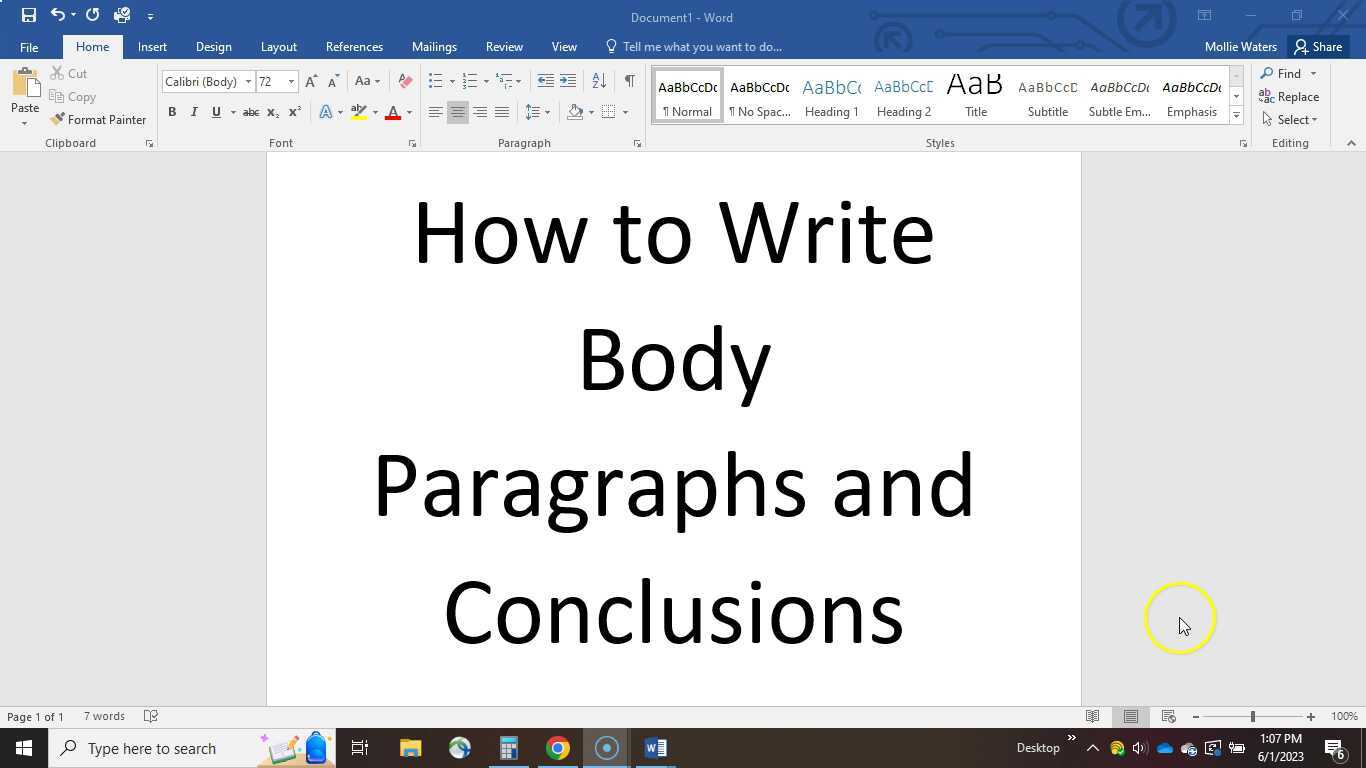The width and height of the screenshot is (1366, 768).
Task: Apply the Heading 1 style
Action: coord(831,95)
